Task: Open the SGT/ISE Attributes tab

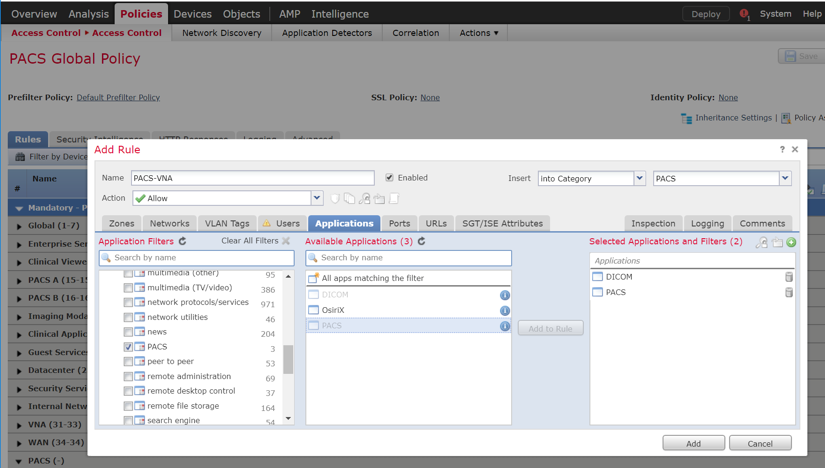Action: [x=502, y=223]
